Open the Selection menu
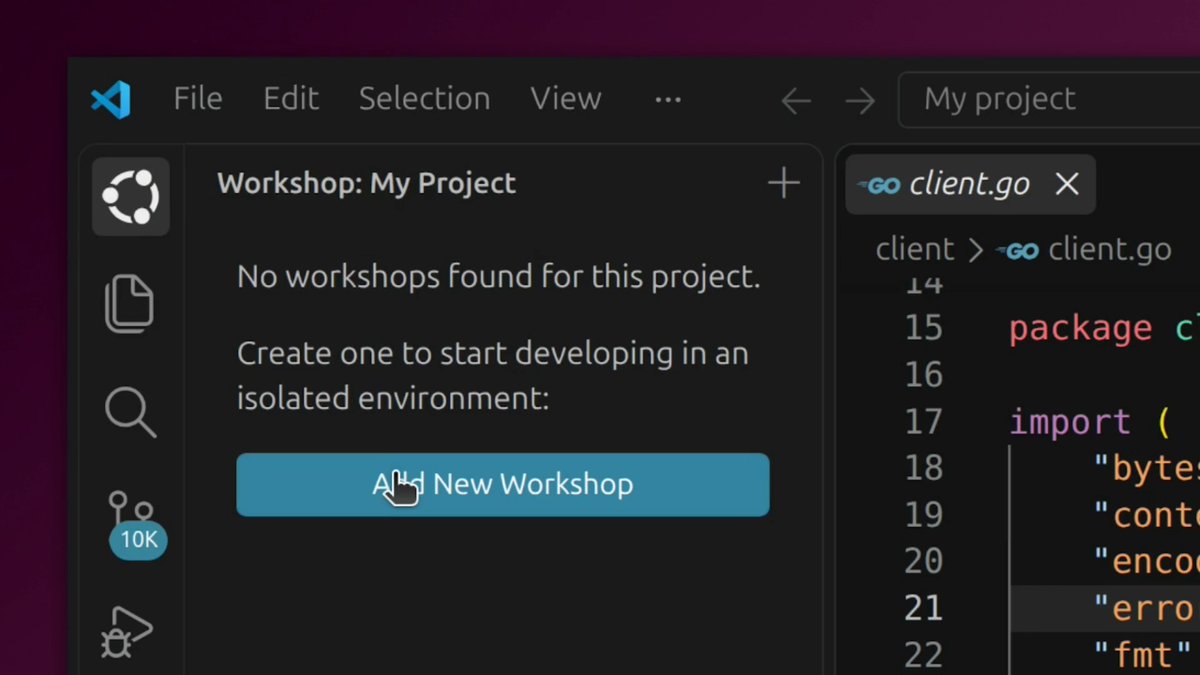 (424, 99)
